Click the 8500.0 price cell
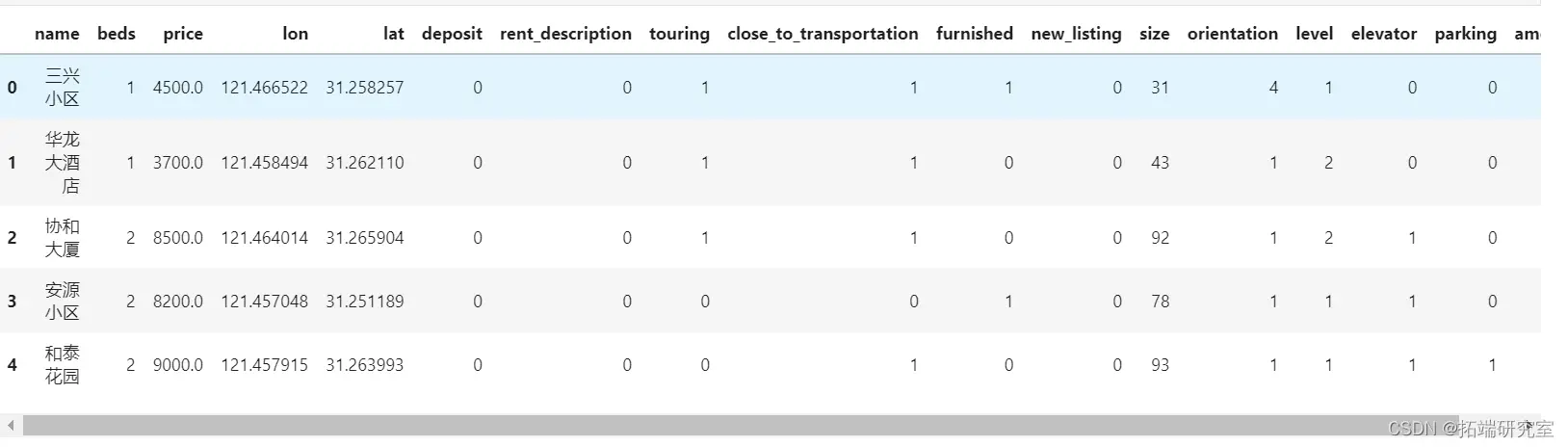Screen dimensions: 1568x447 pyautogui.click(x=178, y=238)
